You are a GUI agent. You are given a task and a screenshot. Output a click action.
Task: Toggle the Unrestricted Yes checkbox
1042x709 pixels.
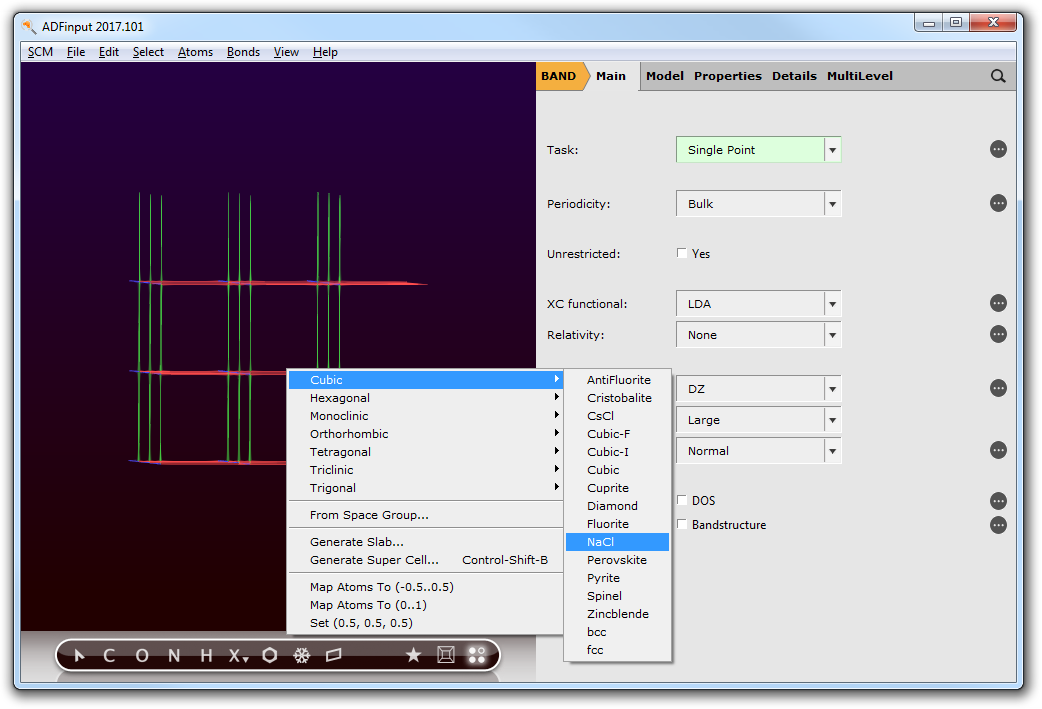click(x=682, y=254)
